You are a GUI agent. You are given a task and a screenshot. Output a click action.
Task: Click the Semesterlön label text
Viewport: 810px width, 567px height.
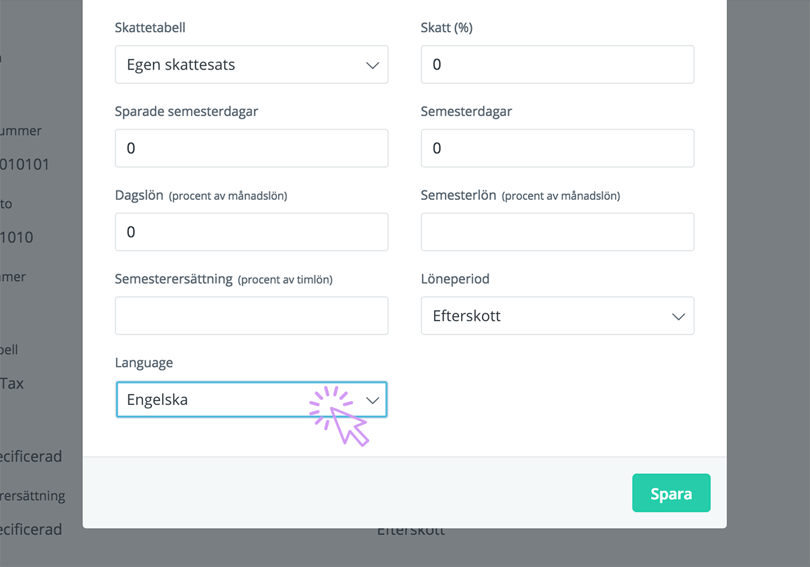click(x=458, y=195)
